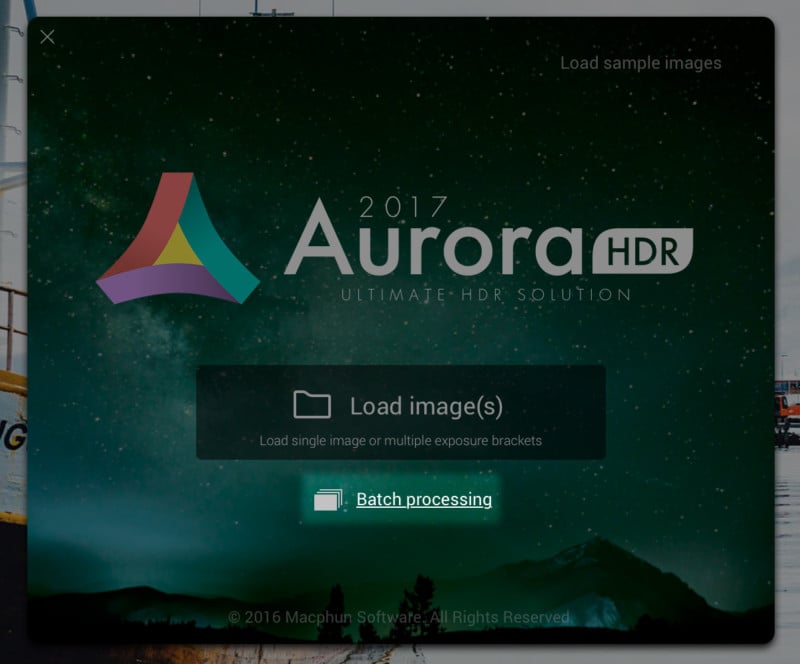This screenshot has width=800, height=664.
Task: Click the stacked images Batch processing icon
Action: (x=328, y=500)
